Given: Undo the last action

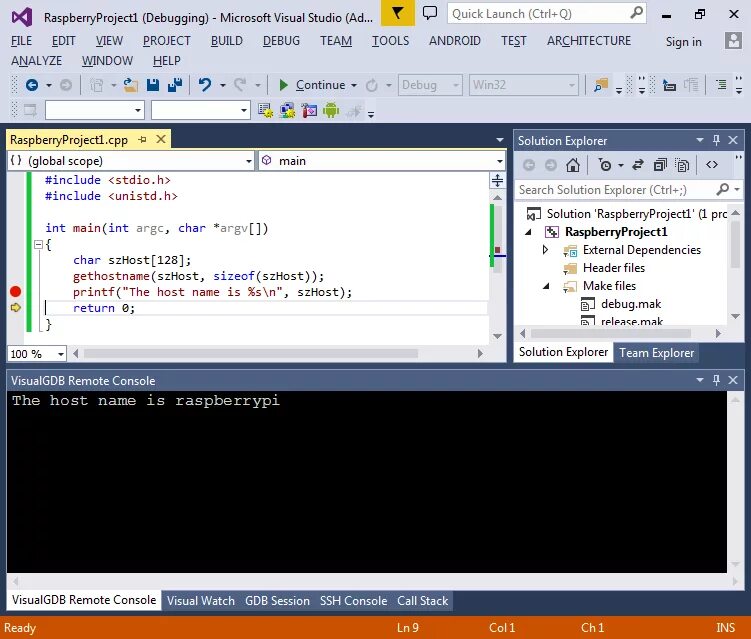Looking at the screenshot, I should (205, 85).
